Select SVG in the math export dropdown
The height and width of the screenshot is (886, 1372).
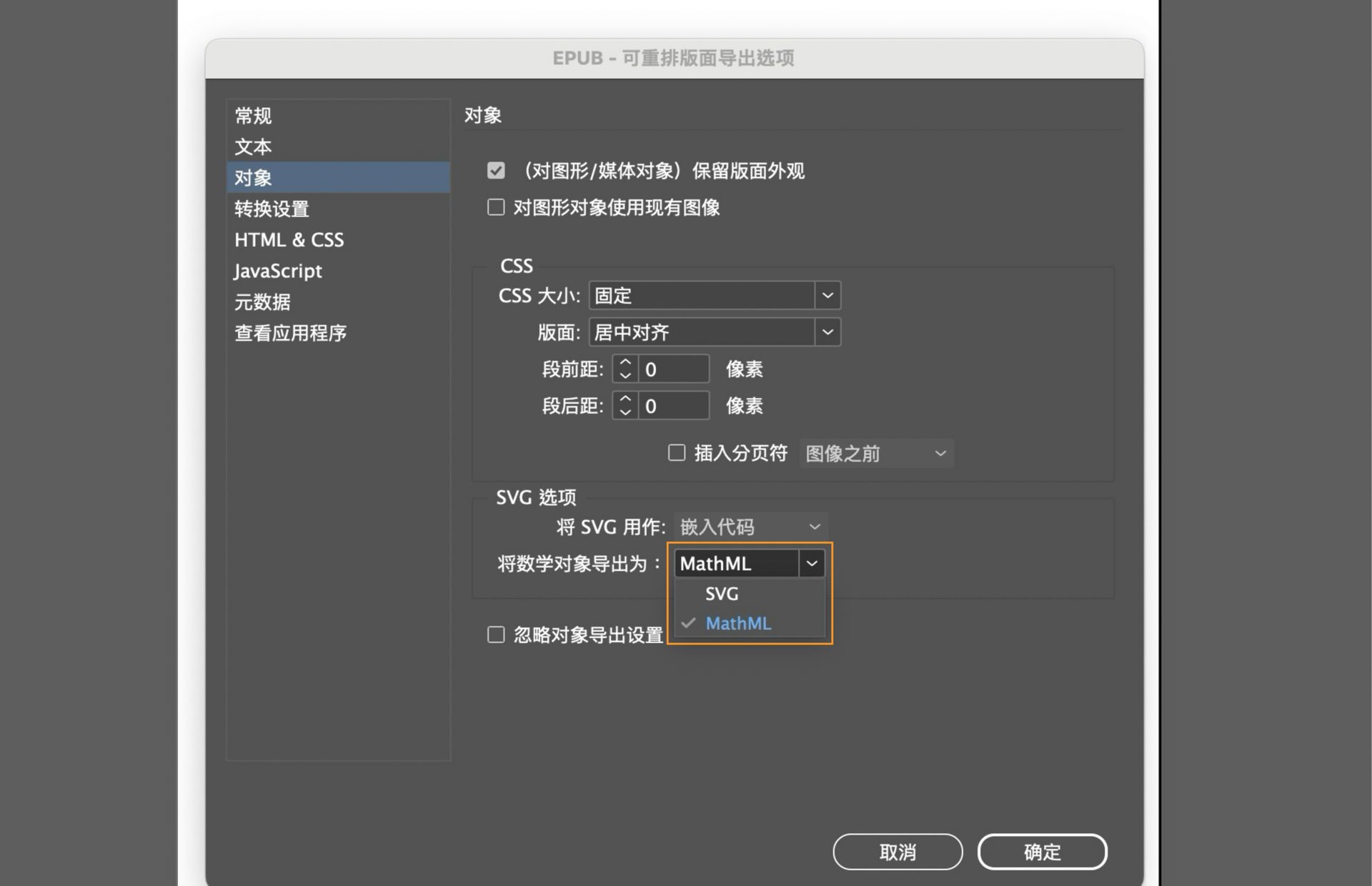click(x=722, y=593)
